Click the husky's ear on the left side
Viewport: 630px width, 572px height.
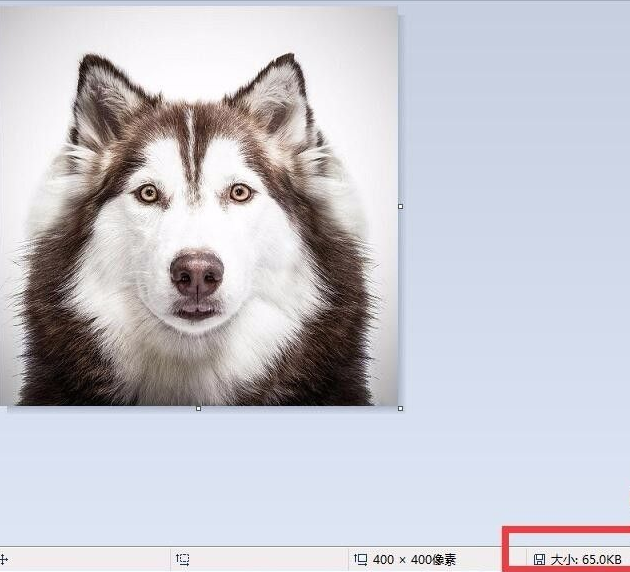(x=100, y=100)
